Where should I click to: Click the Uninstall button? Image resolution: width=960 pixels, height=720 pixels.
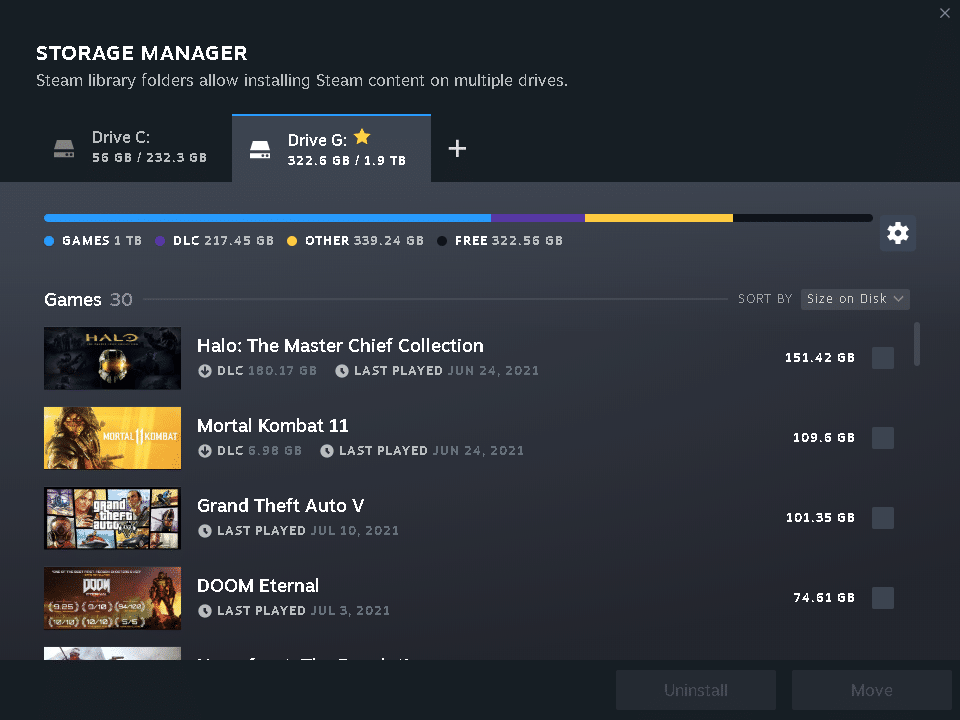pos(696,690)
